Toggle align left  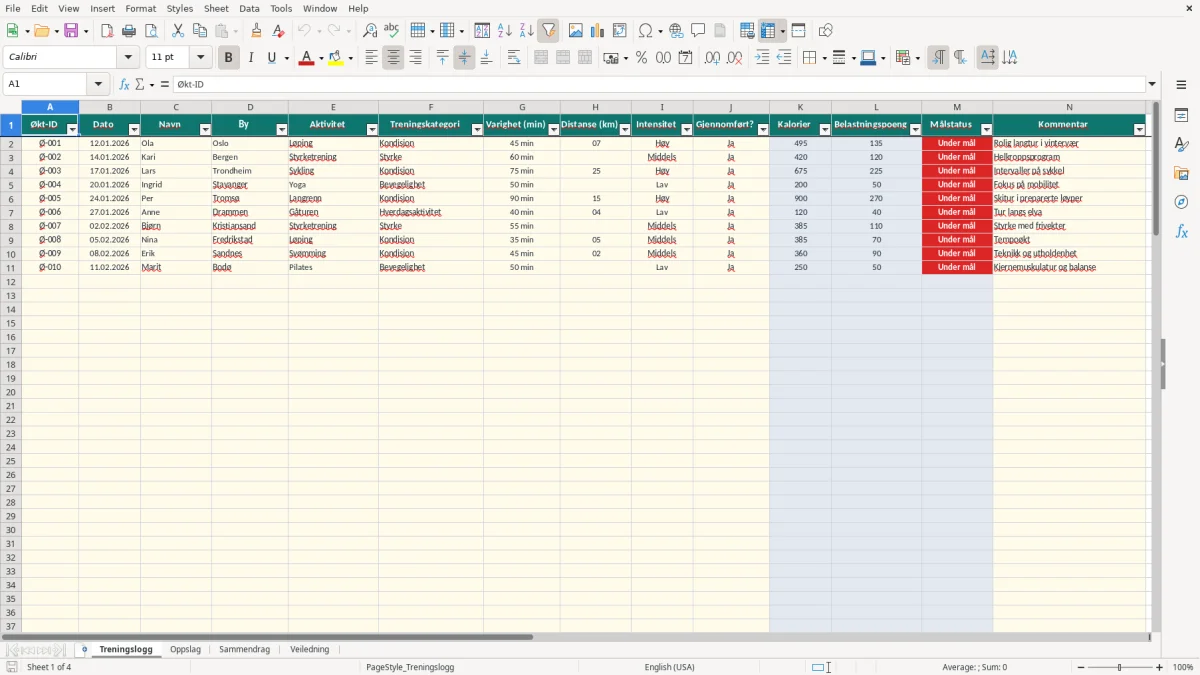[x=371, y=58]
